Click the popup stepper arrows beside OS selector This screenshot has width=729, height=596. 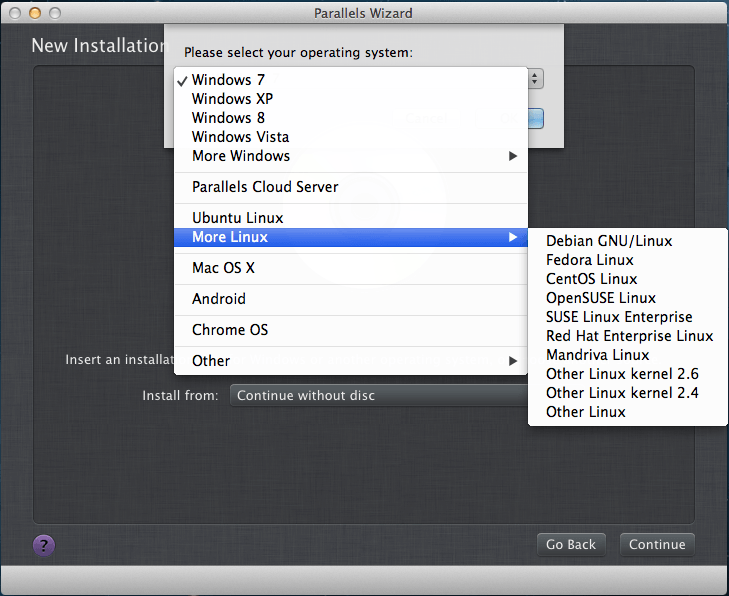coord(535,79)
